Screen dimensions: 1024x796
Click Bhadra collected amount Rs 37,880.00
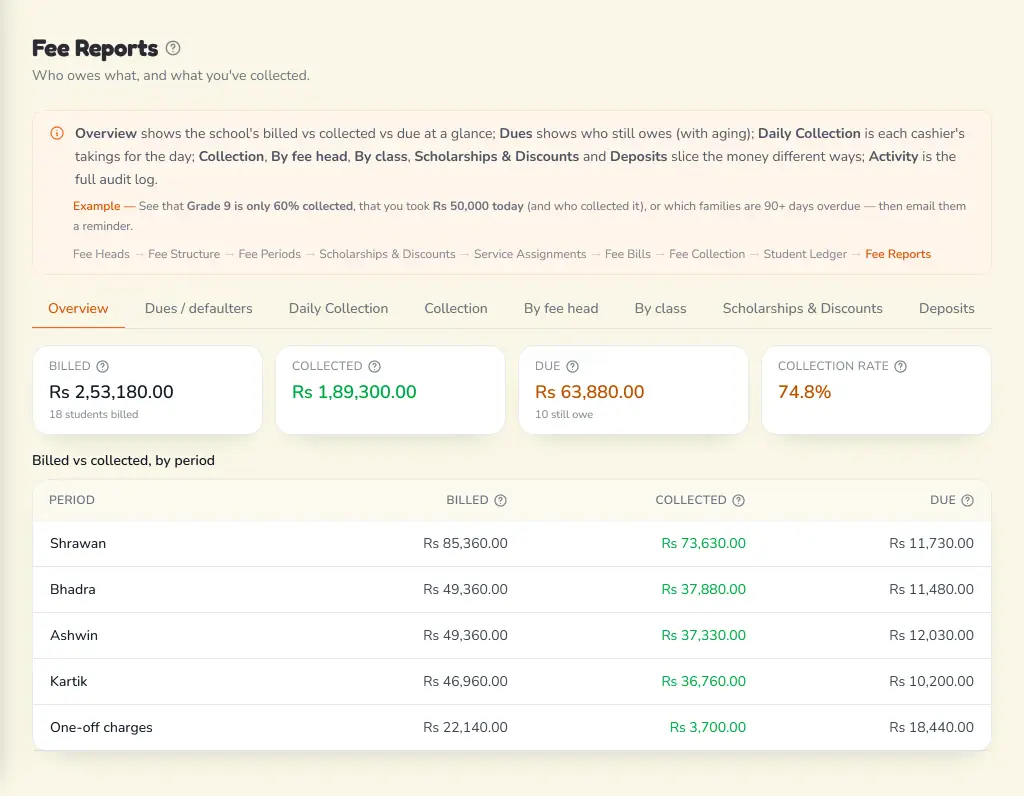[703, 590]
